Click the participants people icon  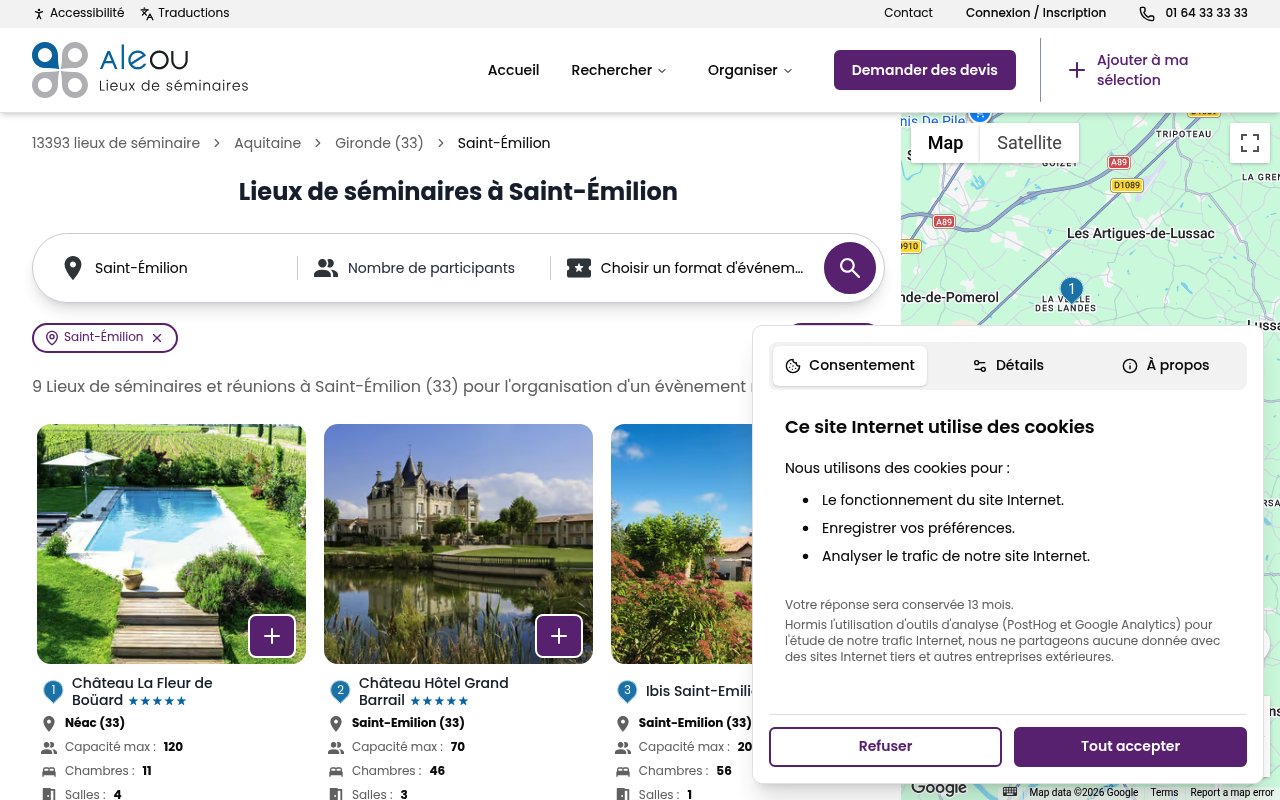tap(326, 268)
